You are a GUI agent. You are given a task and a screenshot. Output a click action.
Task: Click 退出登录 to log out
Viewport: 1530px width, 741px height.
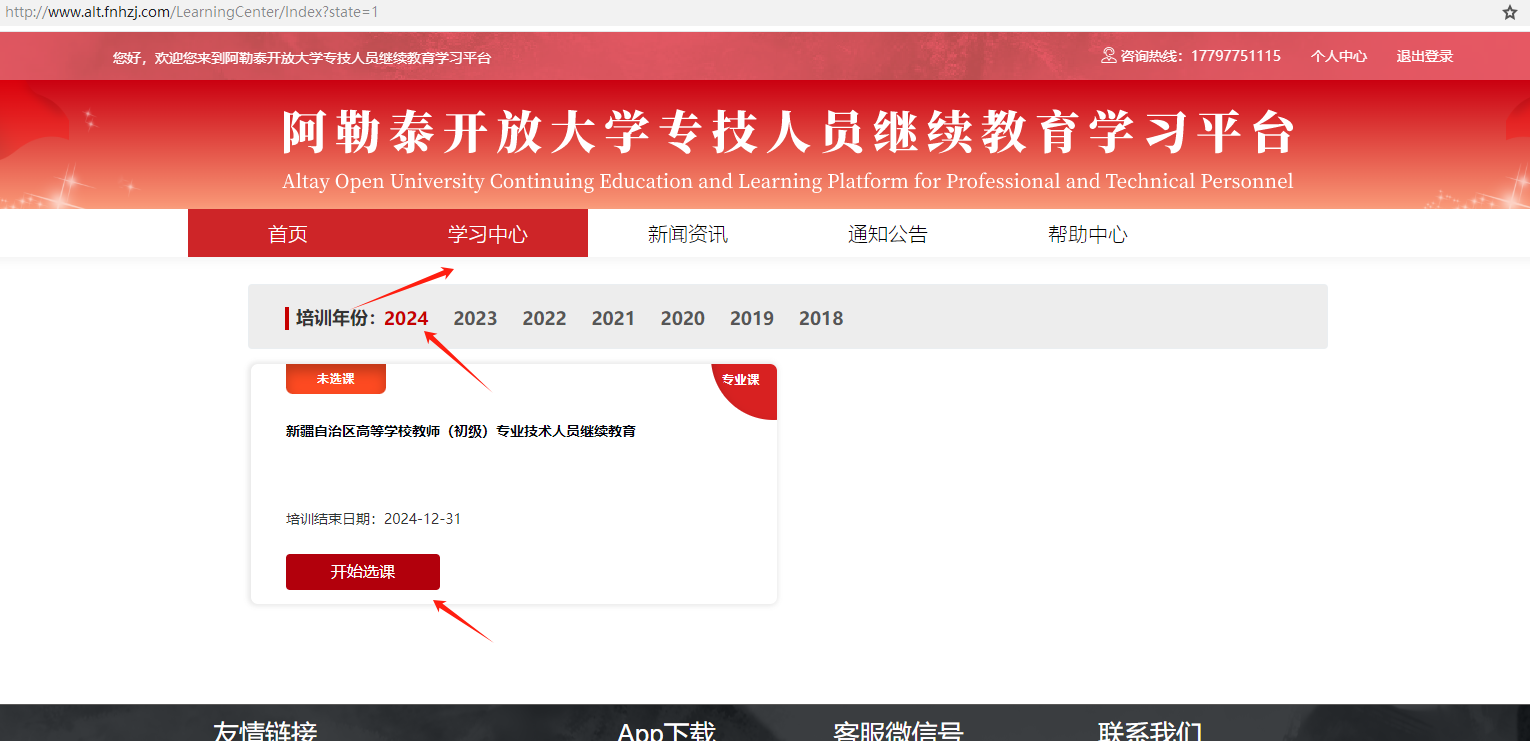(1425, 56)
